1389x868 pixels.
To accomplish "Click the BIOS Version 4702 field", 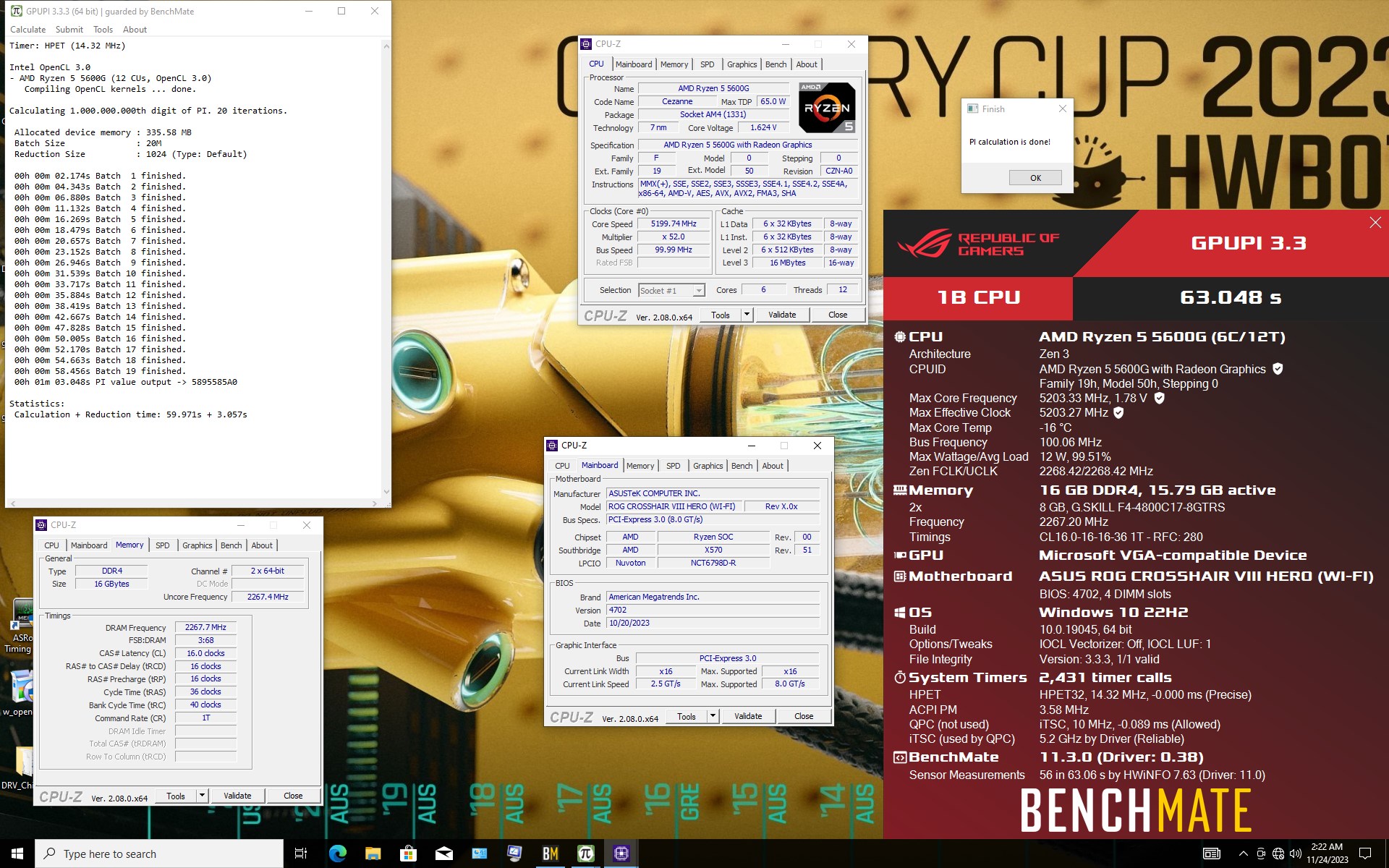I will [x=713, y=610].
